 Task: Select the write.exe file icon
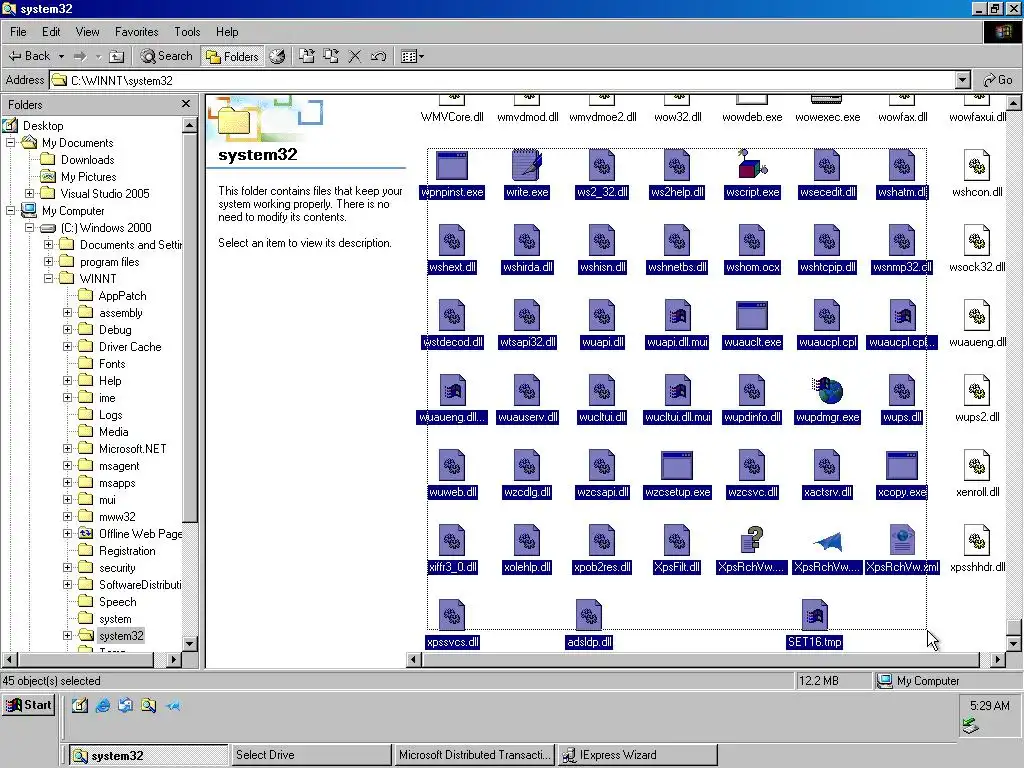527,165
